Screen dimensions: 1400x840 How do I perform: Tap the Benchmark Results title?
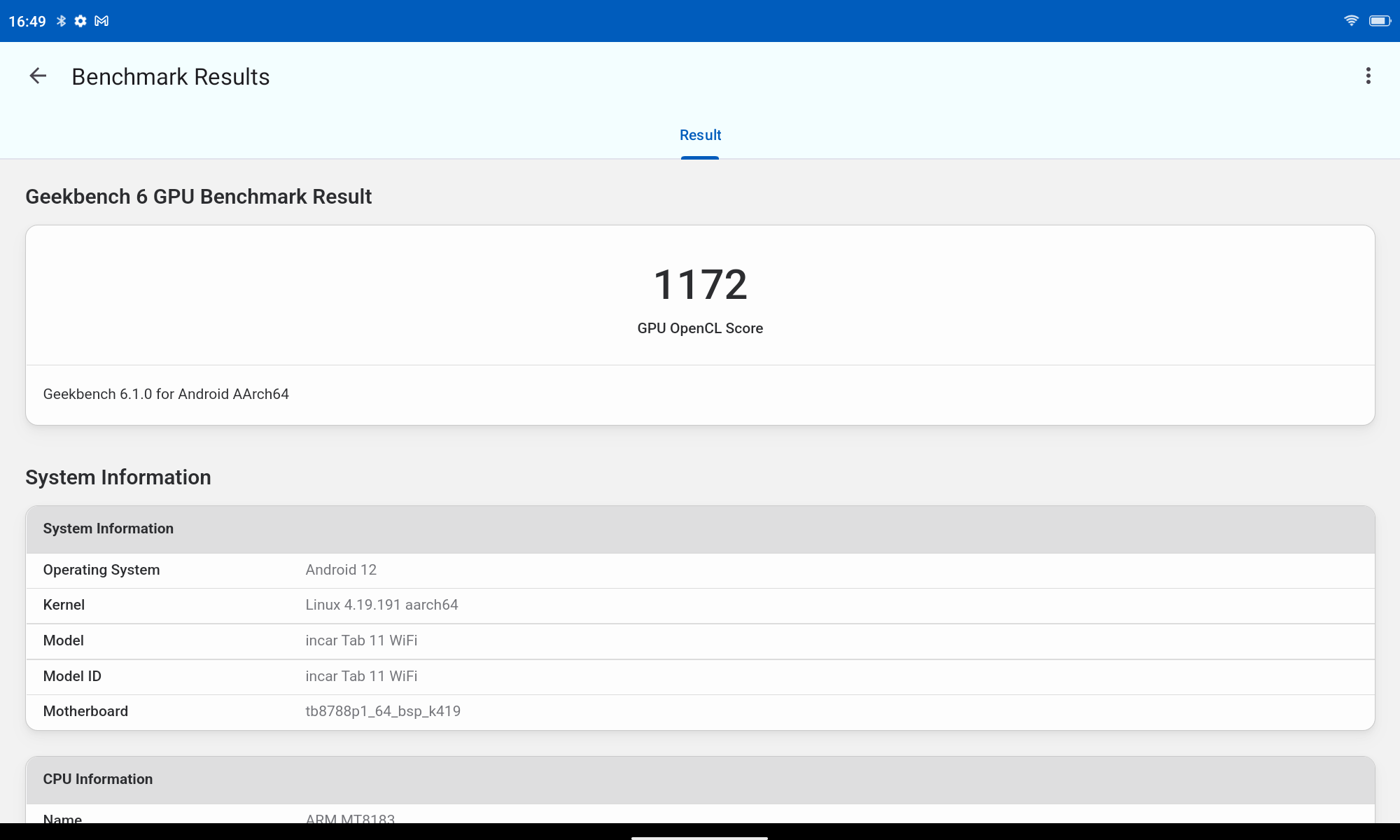171,77
